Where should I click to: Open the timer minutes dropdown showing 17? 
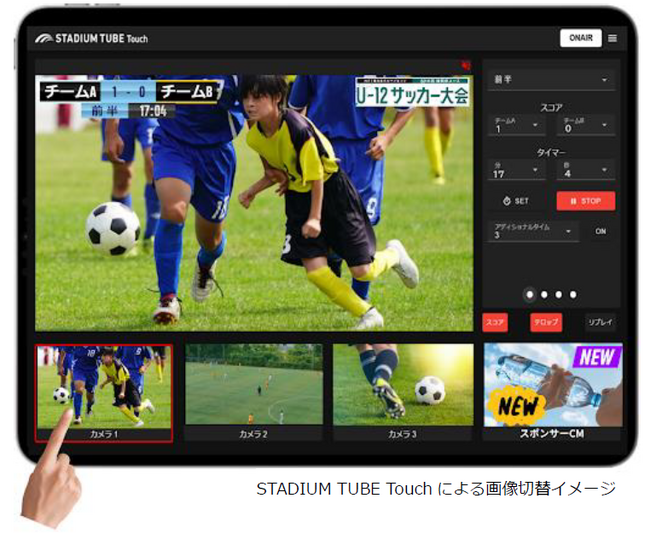[515, 170]
